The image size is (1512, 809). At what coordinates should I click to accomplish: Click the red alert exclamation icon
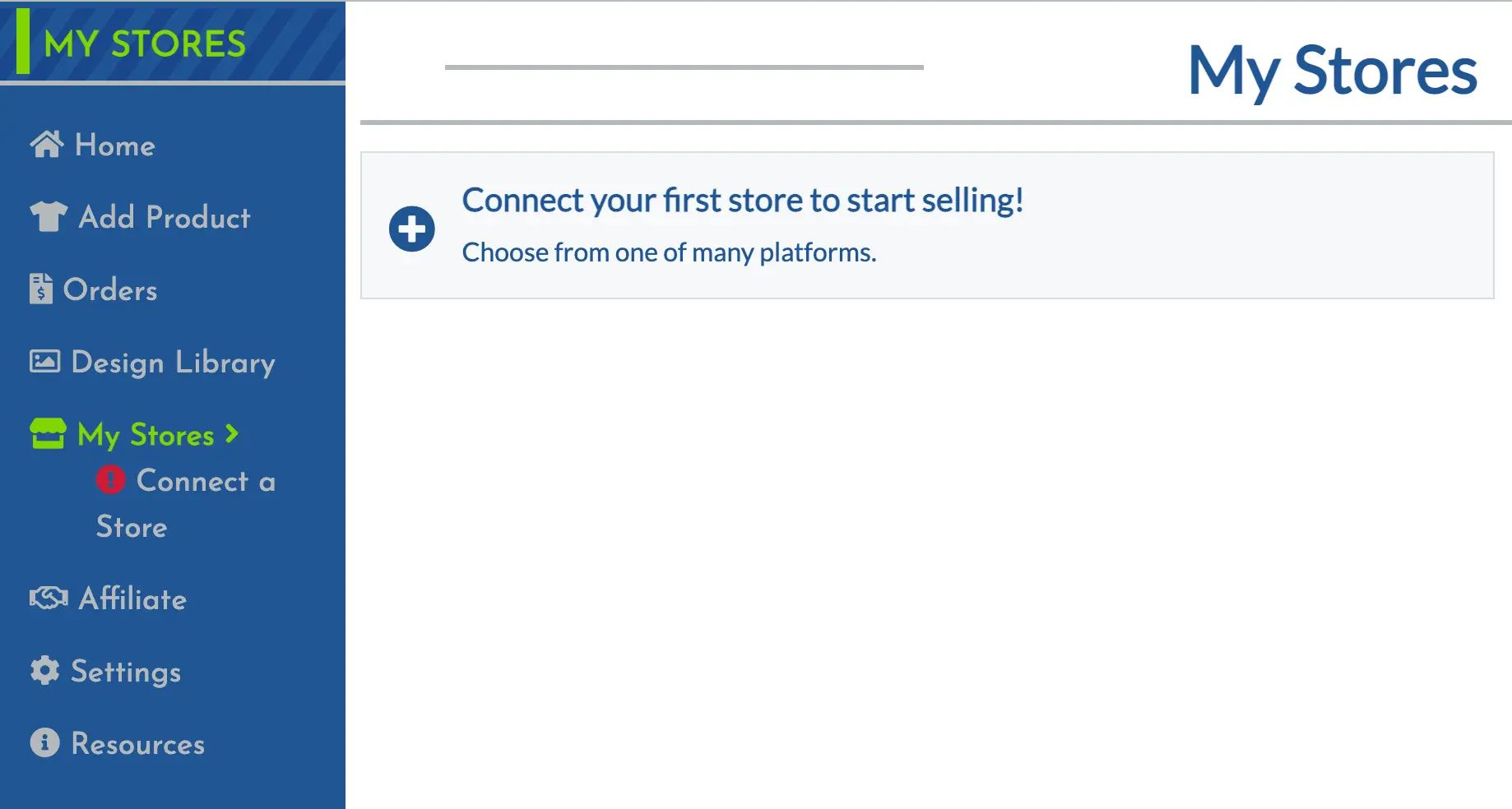[x=111, y=479]
